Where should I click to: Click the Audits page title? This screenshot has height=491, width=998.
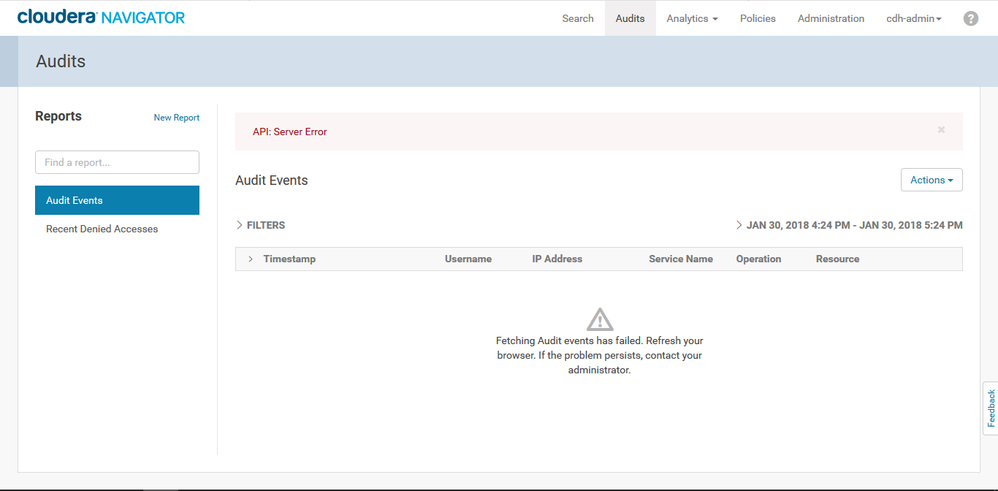pyautogui.click(x=60, y=61)
